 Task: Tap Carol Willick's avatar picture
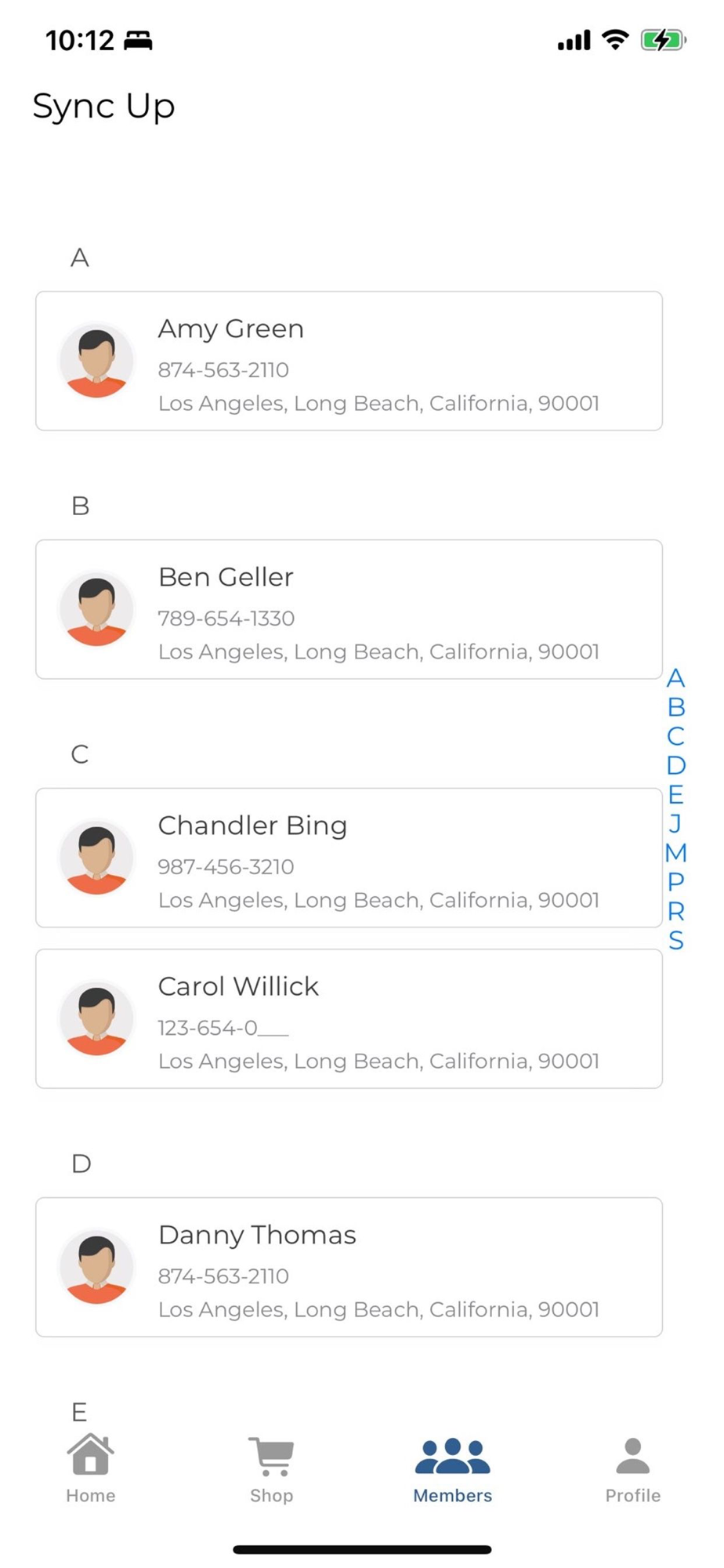coord(96,1019)
